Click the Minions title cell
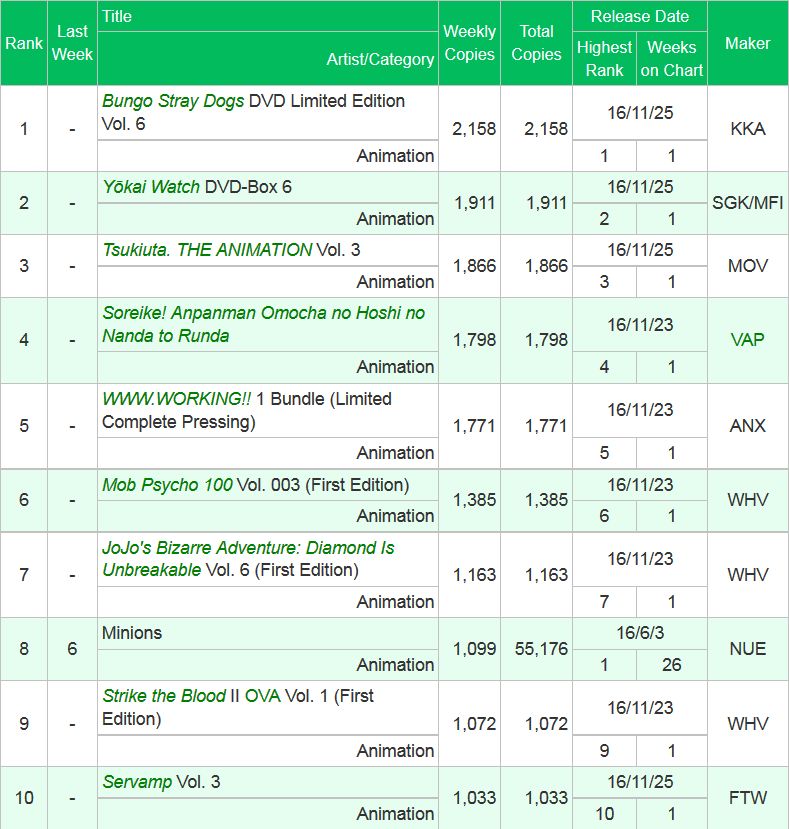789x829 pixels. pyautogui.click(x=132, y=633)
